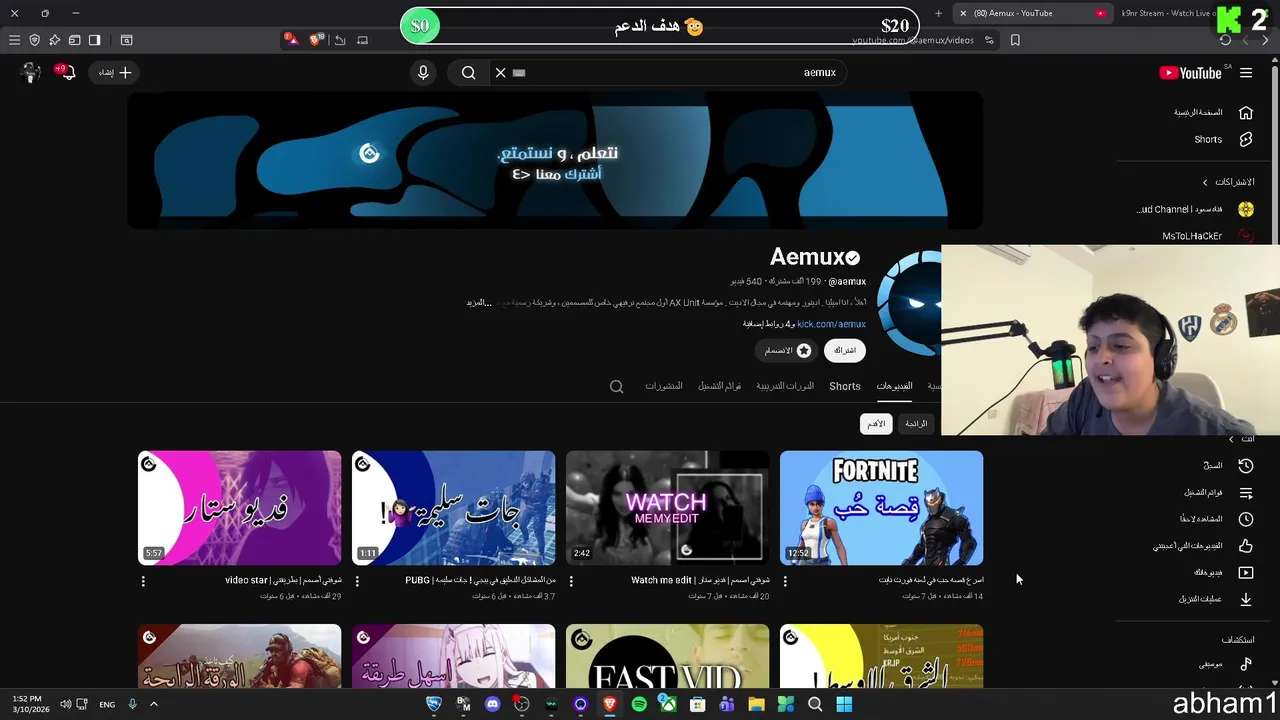This screenshot has width=1280, height=720.
Task: Open the site settings tune icon
Action: pyautogui.click(x=989, y=40)
